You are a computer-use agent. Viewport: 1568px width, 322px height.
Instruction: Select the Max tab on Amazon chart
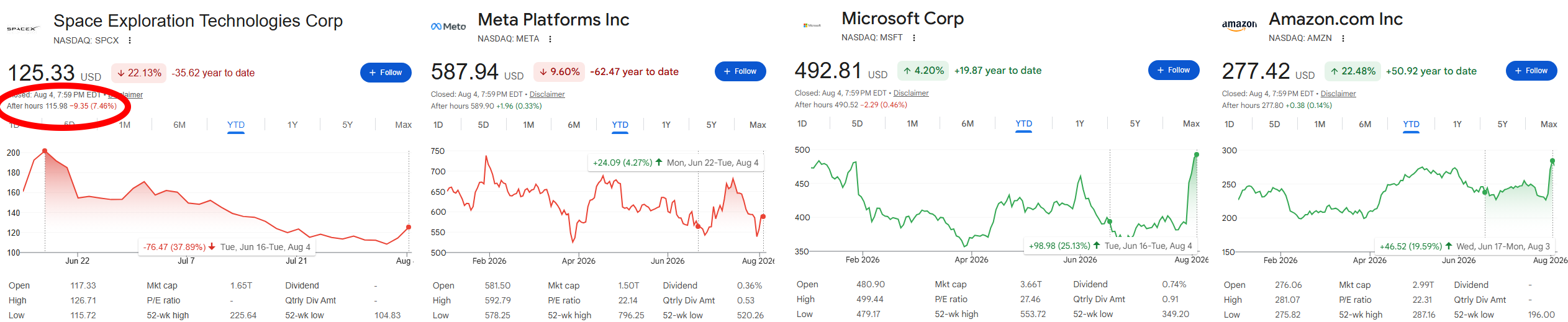[1549, 124]
